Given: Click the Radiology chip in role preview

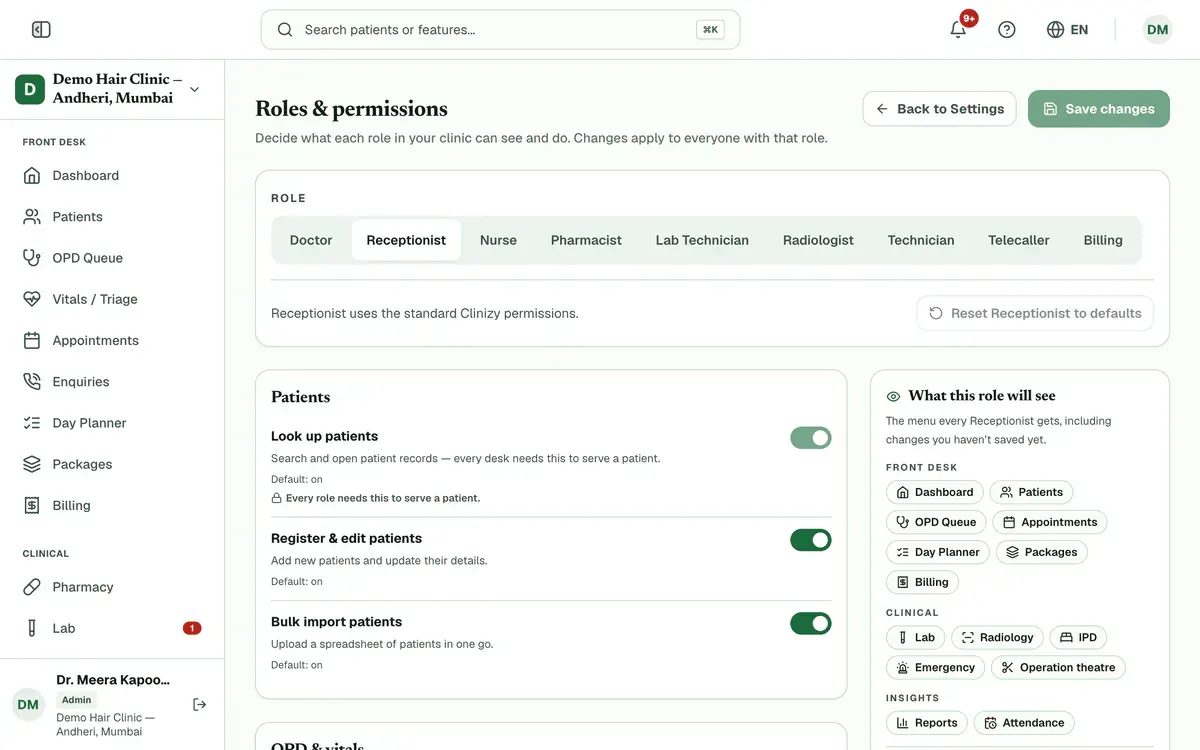Looking at the screenshot, I should 997,638.
